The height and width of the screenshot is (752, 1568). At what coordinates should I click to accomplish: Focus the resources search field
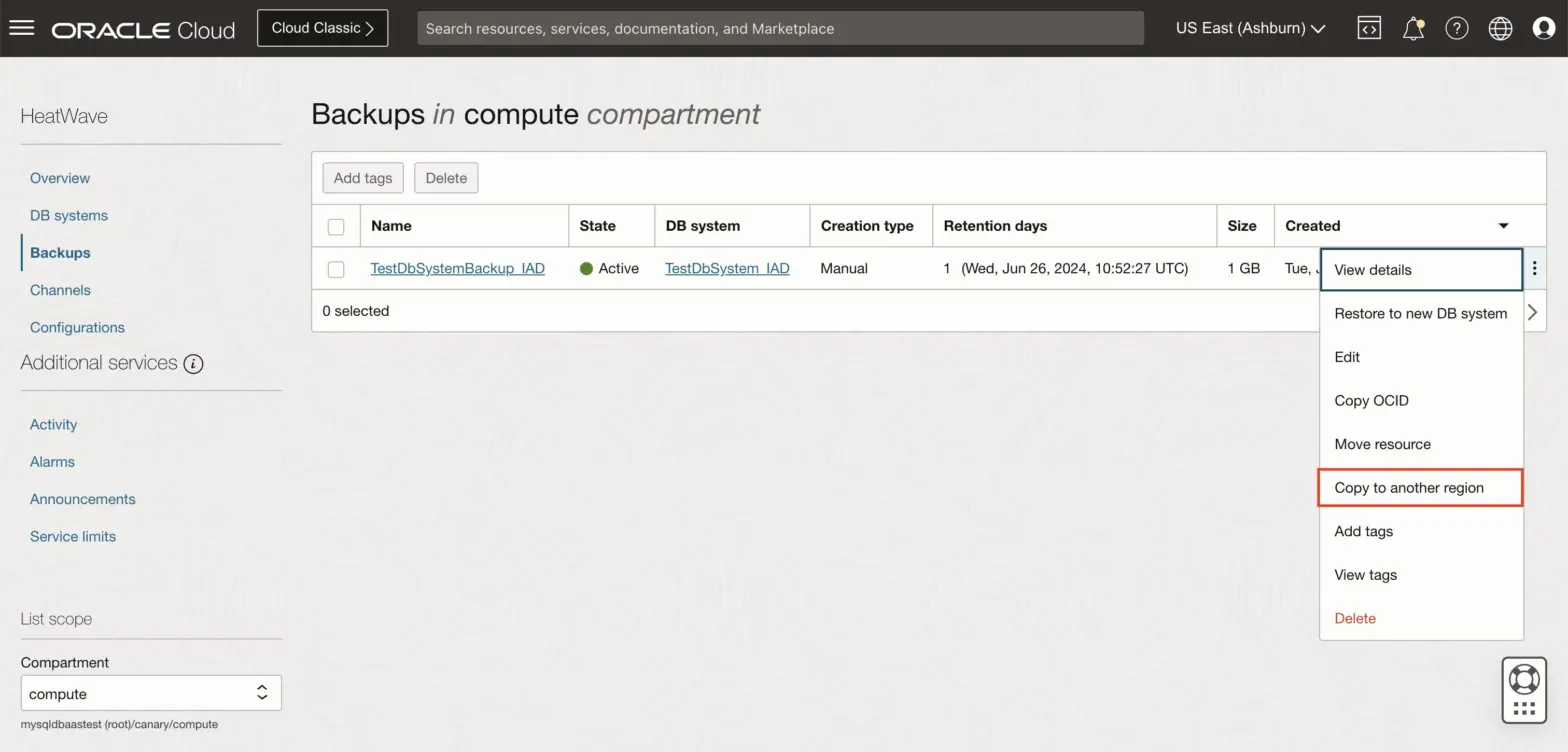coord(780,28)
